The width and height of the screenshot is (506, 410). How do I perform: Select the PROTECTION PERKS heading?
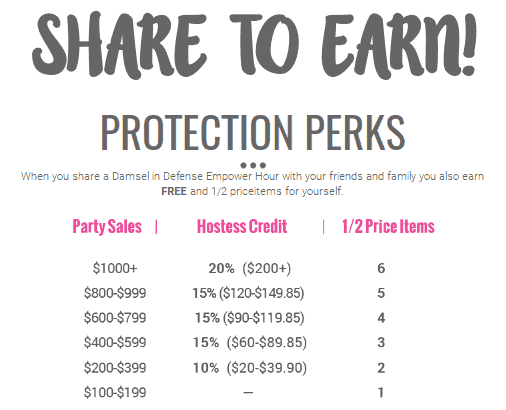click(253, 133)
